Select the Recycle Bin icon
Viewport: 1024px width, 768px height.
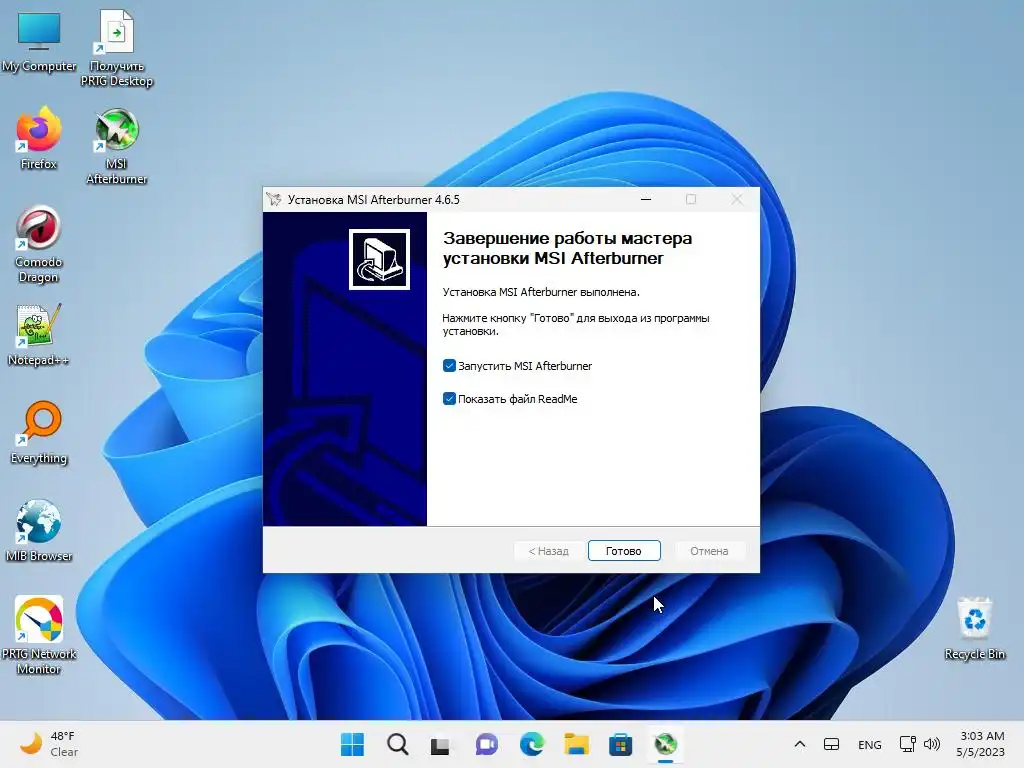[974, 628]
